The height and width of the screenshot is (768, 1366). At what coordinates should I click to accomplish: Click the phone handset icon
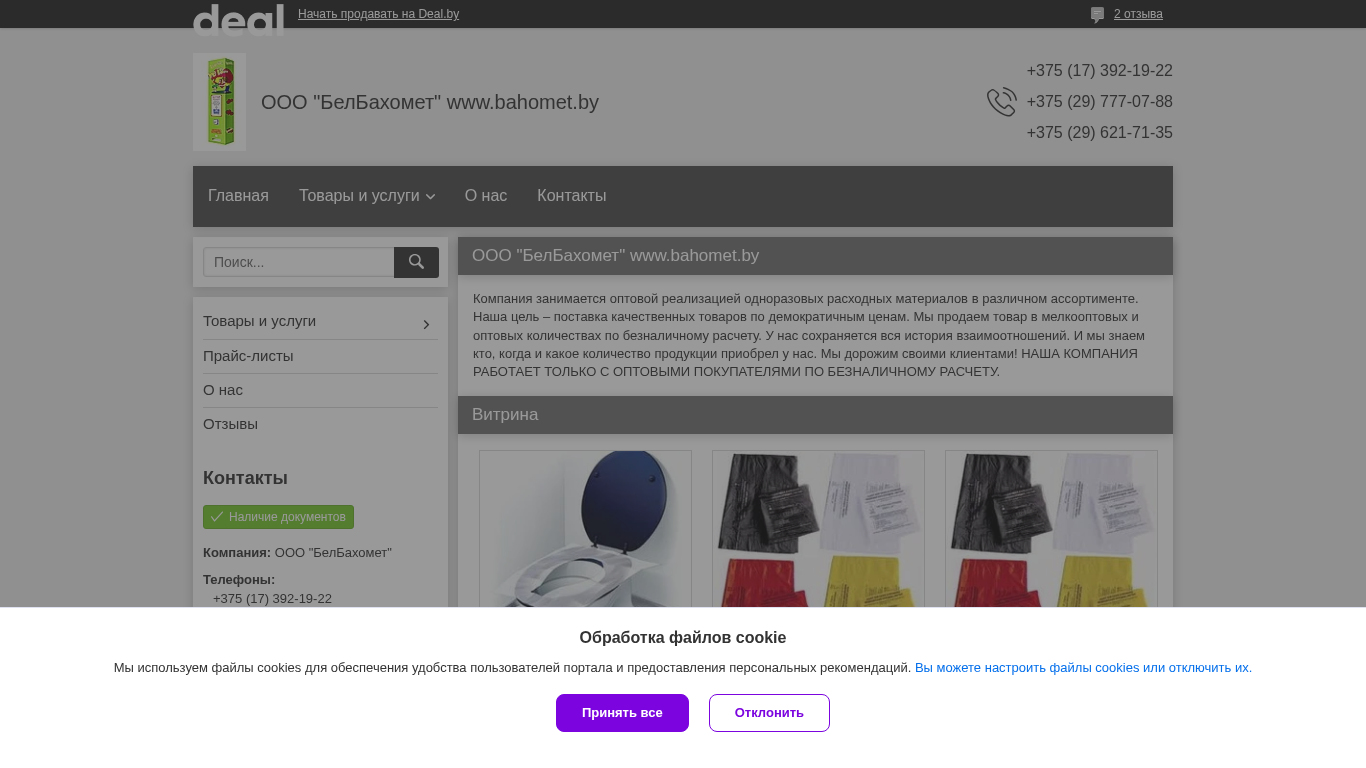(1001, 102)
